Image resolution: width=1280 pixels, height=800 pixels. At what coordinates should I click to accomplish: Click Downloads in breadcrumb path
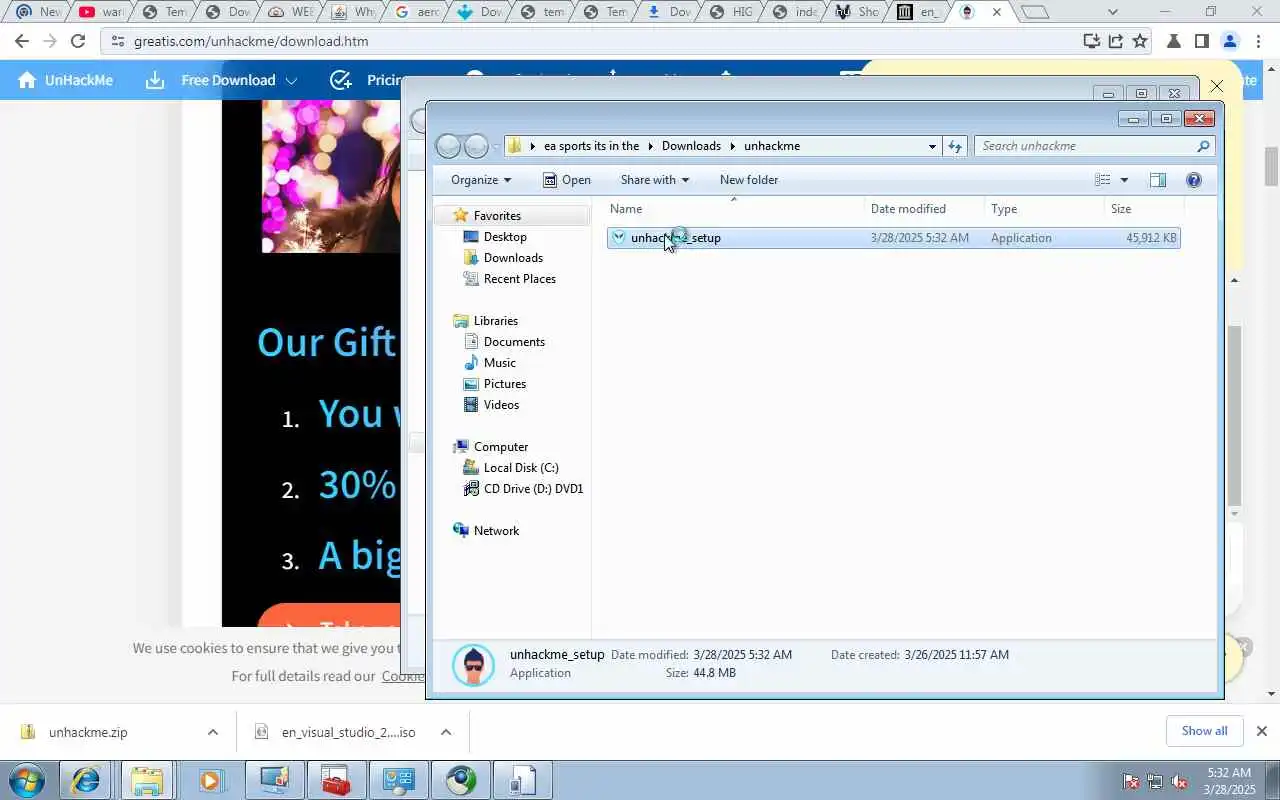(691, 146)
